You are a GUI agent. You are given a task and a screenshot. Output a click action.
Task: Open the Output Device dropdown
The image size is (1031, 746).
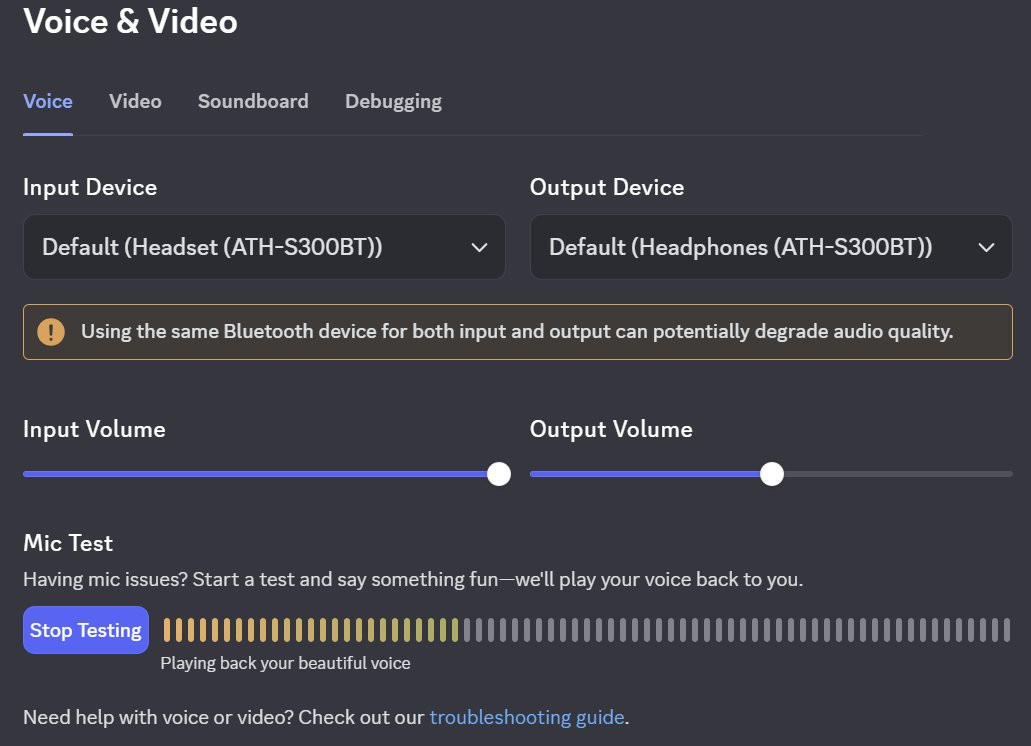tap(771, 247)
